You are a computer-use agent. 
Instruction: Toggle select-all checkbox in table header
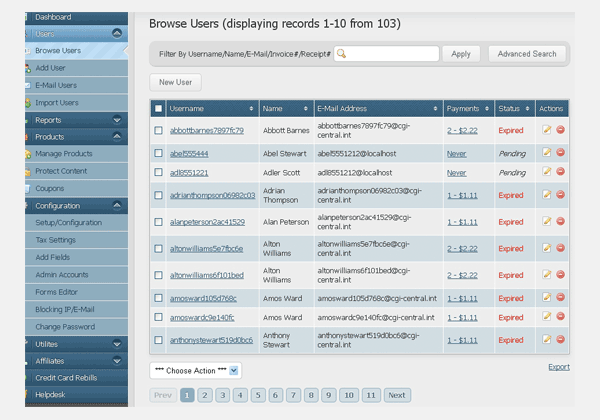[158, 109]
